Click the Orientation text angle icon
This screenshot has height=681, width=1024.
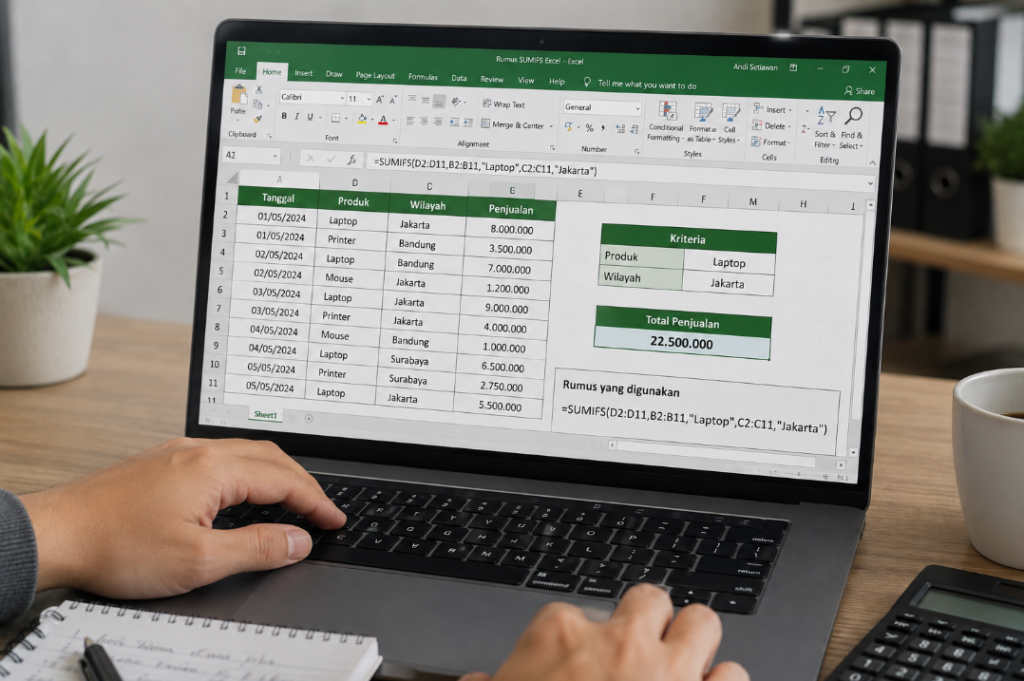[456, 102]
